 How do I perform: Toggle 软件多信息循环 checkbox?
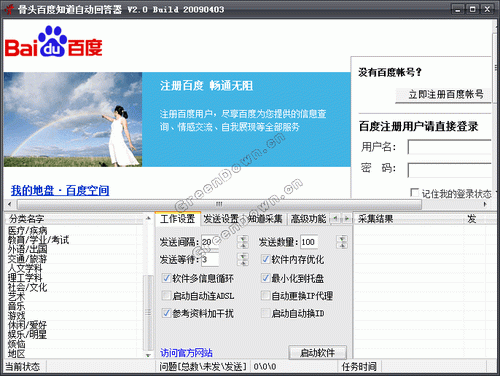coord(166,278)
